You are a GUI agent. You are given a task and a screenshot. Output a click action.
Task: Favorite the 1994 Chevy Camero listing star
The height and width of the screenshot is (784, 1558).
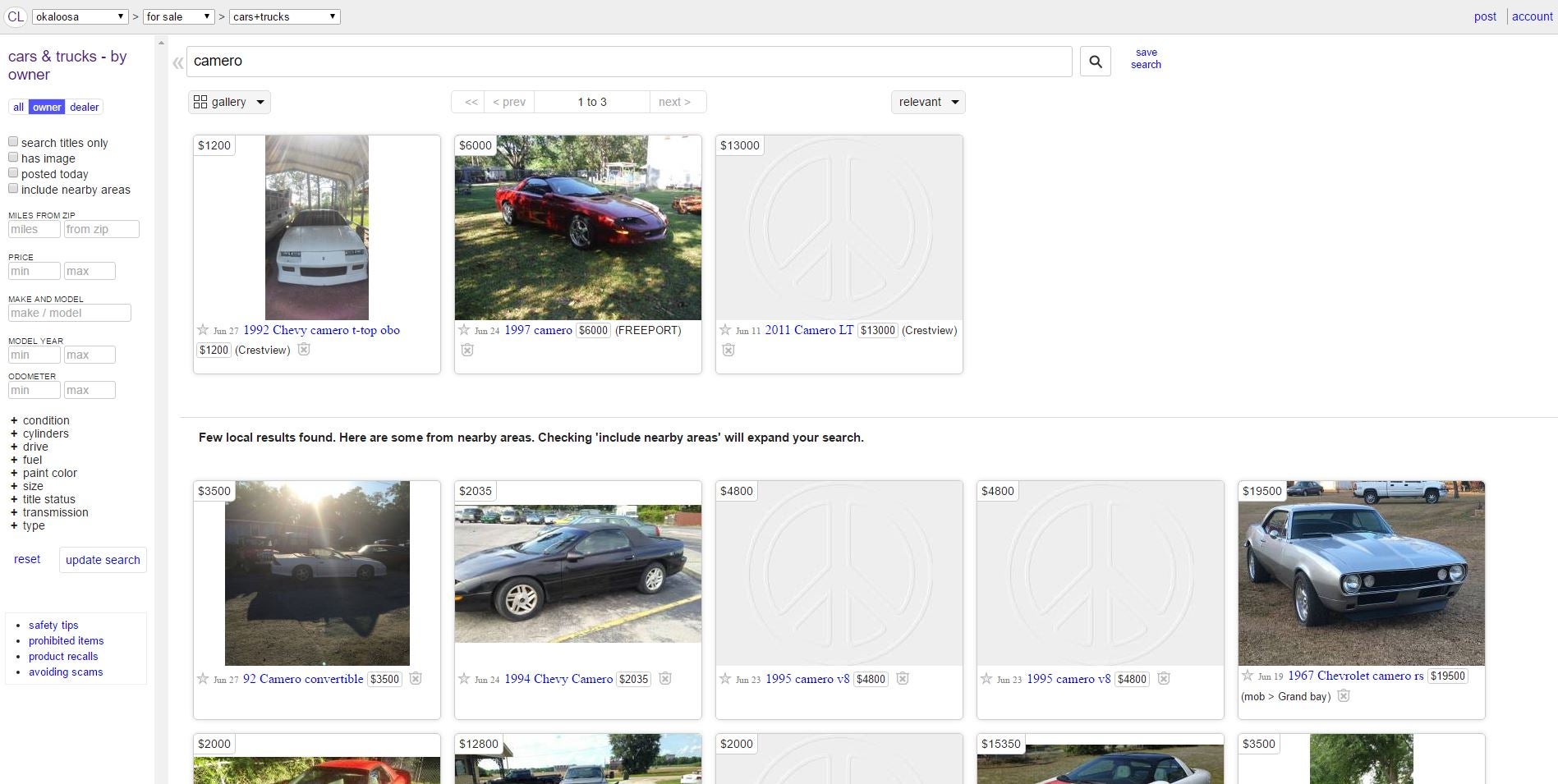coord(464,679)
